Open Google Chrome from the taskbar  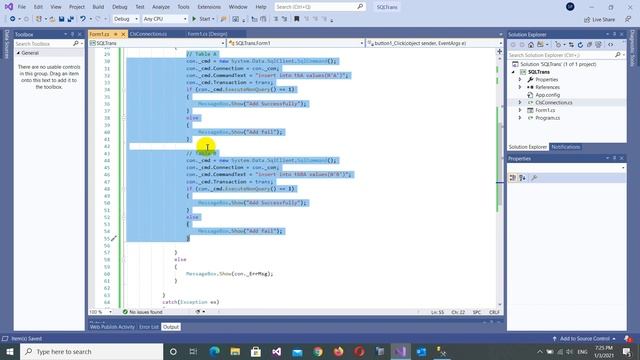click(x=318, y=351)
